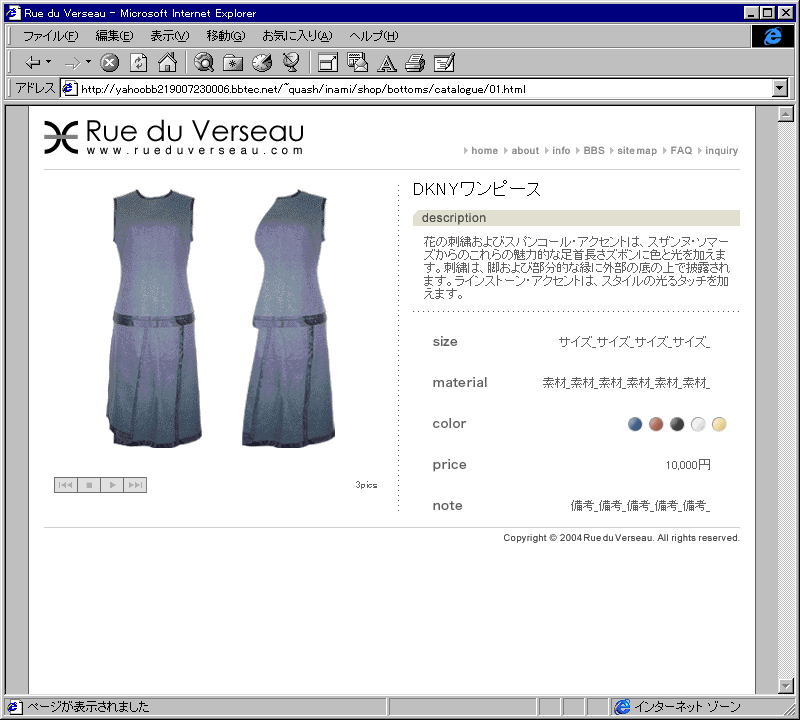Choose the yellow color swatch
This screenshot has height=720, width=800.
pos(719,424)
